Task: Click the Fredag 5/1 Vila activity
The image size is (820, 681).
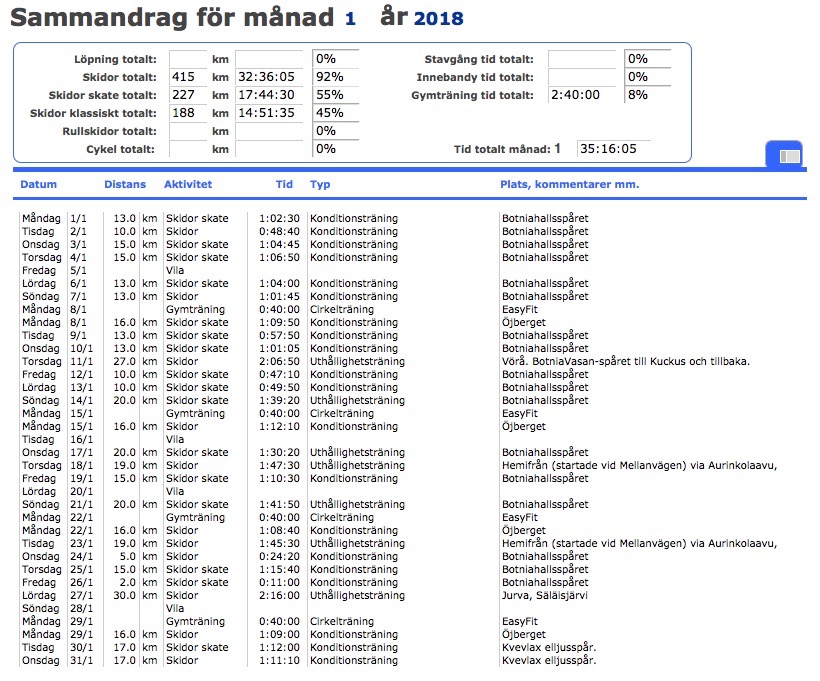Action: point(174,270)
